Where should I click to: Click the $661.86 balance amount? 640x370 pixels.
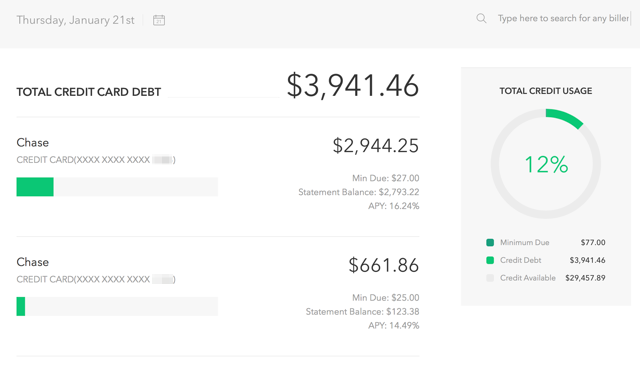(x=384, y=265)
